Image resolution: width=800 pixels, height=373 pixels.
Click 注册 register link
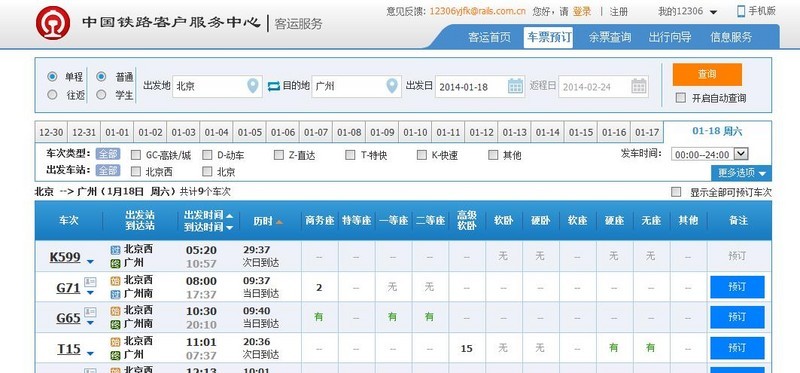(618, 11)
